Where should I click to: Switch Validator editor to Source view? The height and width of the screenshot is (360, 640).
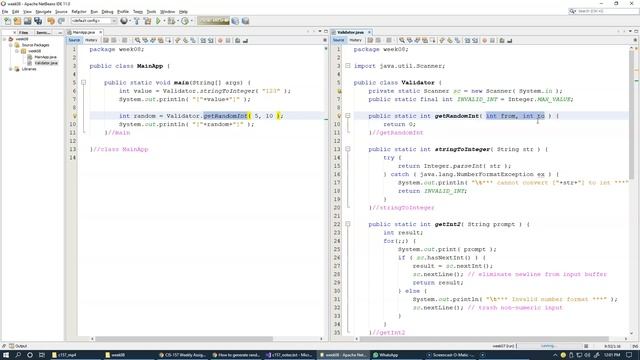(338, 40)
